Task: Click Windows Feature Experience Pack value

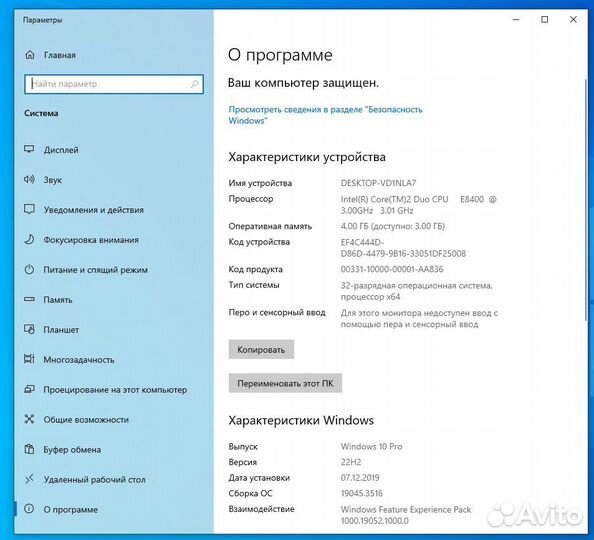Action: pyautogui.click(x=406, y=515)
